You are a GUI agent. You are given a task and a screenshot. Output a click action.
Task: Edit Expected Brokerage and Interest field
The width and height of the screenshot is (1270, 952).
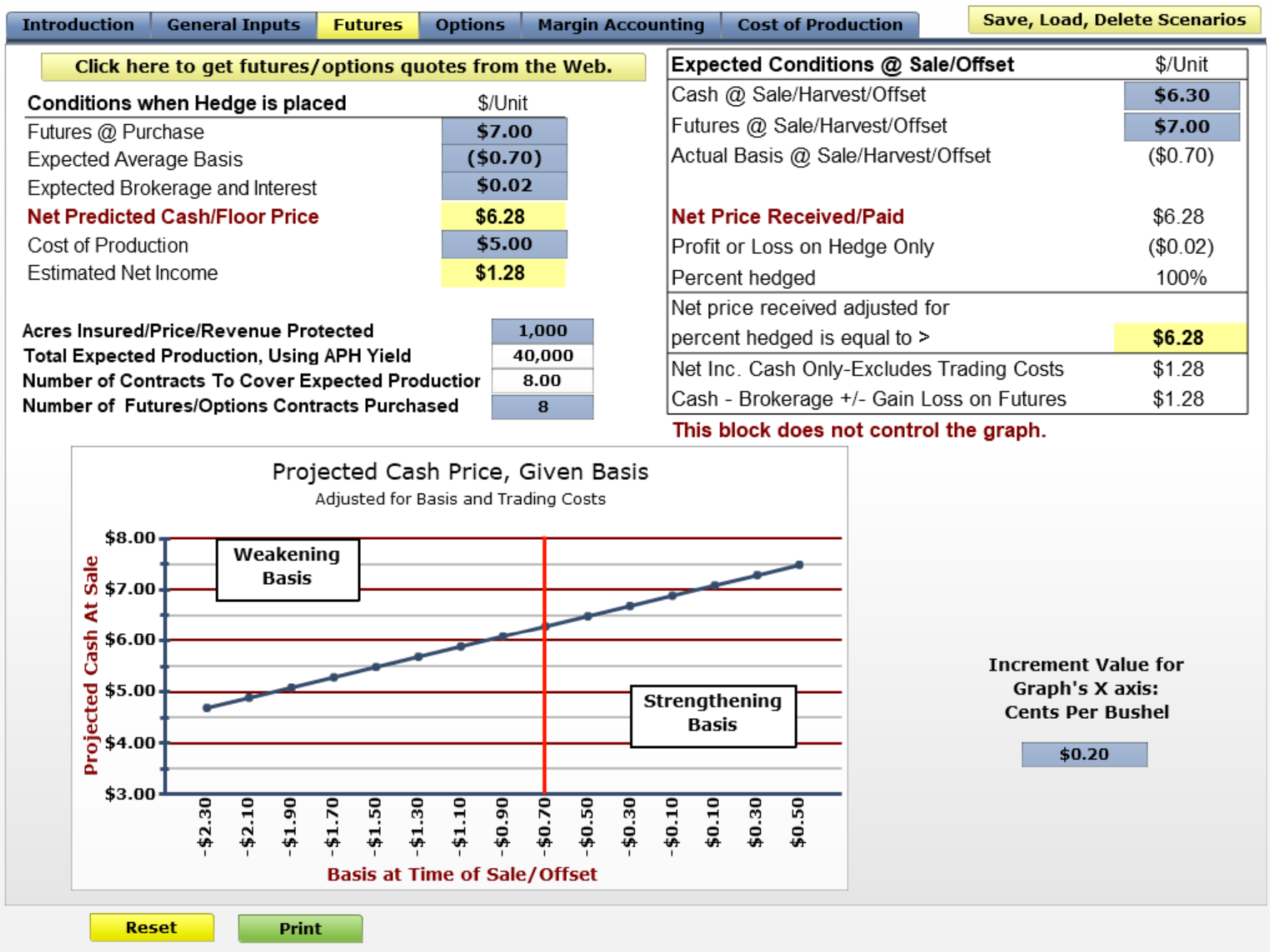tap(504, 185)
